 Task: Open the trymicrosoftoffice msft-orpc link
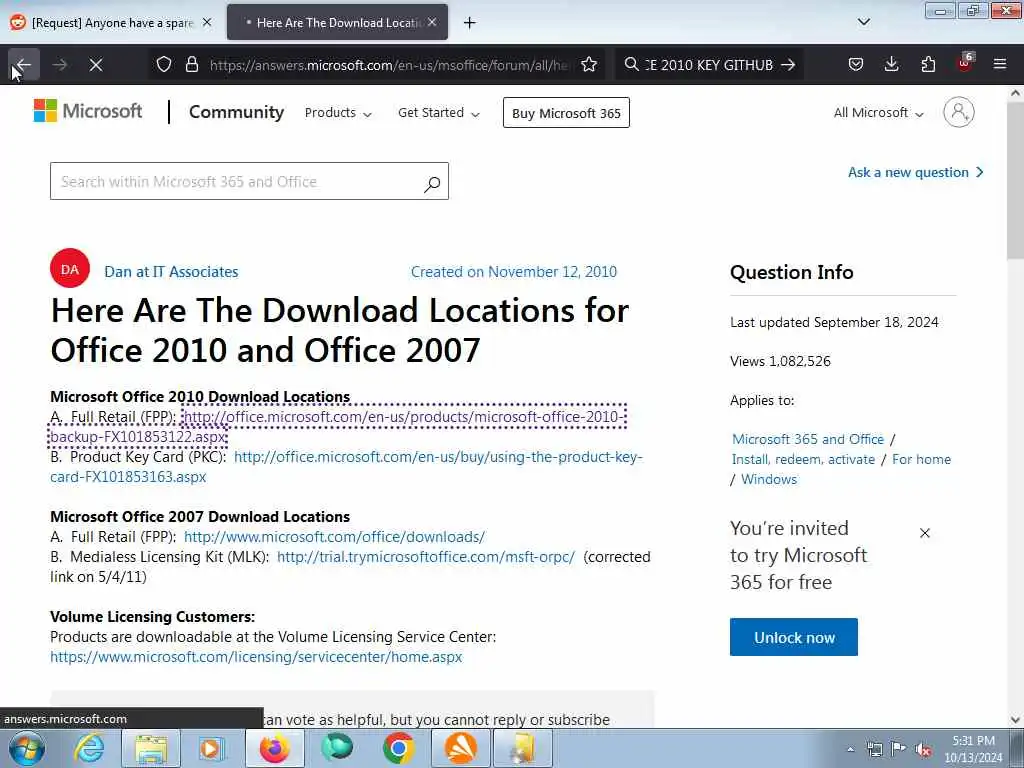[x=426, y=557]
